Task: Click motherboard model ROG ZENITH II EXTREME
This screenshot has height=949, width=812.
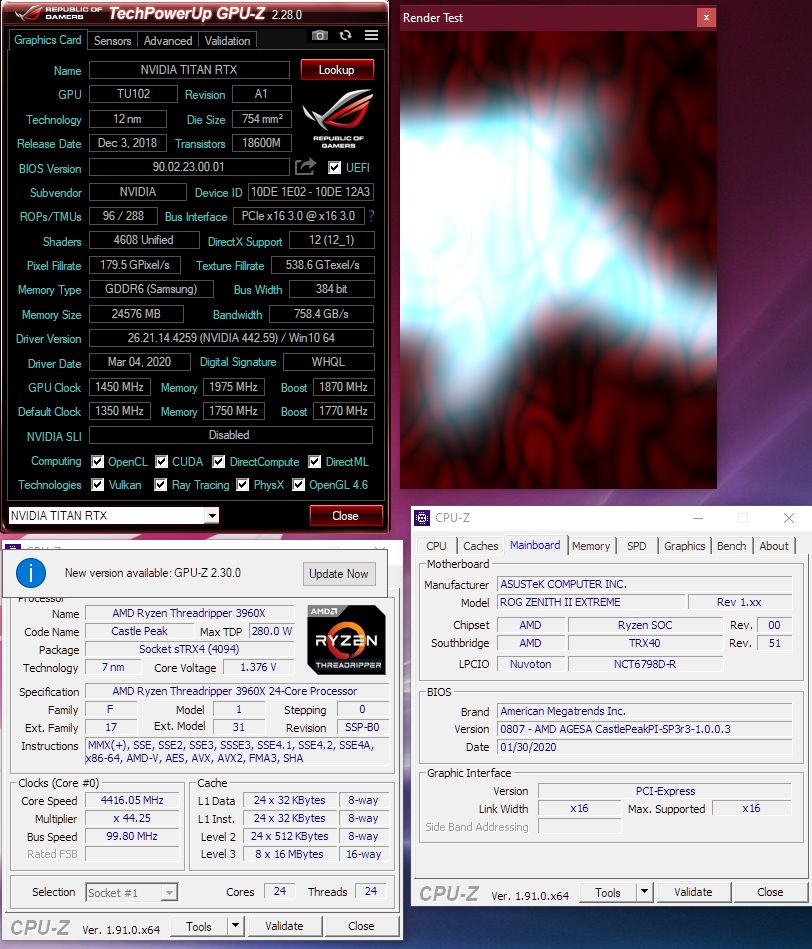Action: (591, 602)
